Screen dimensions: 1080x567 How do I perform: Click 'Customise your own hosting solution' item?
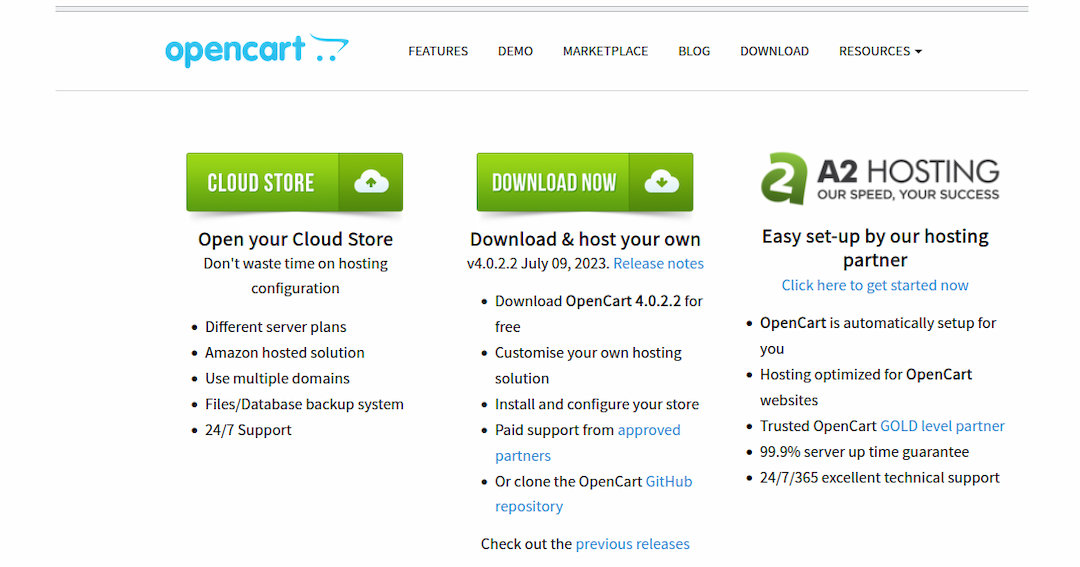click(588, 365)
